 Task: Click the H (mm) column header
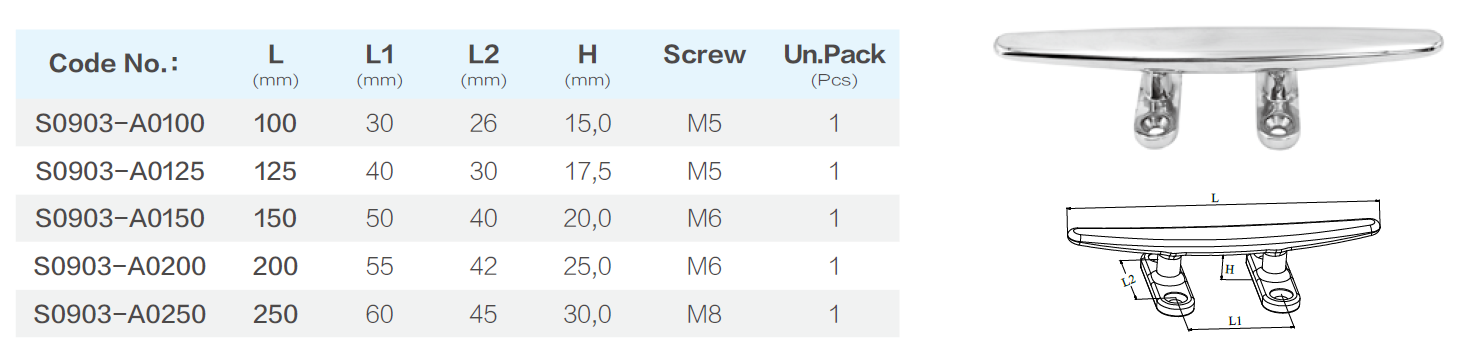587,65
